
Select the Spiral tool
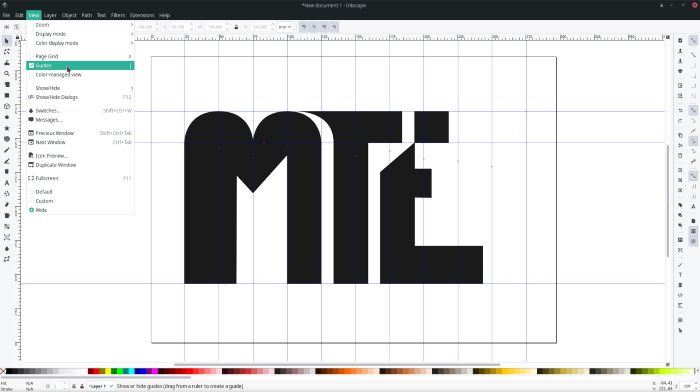[x=7, y=139]
